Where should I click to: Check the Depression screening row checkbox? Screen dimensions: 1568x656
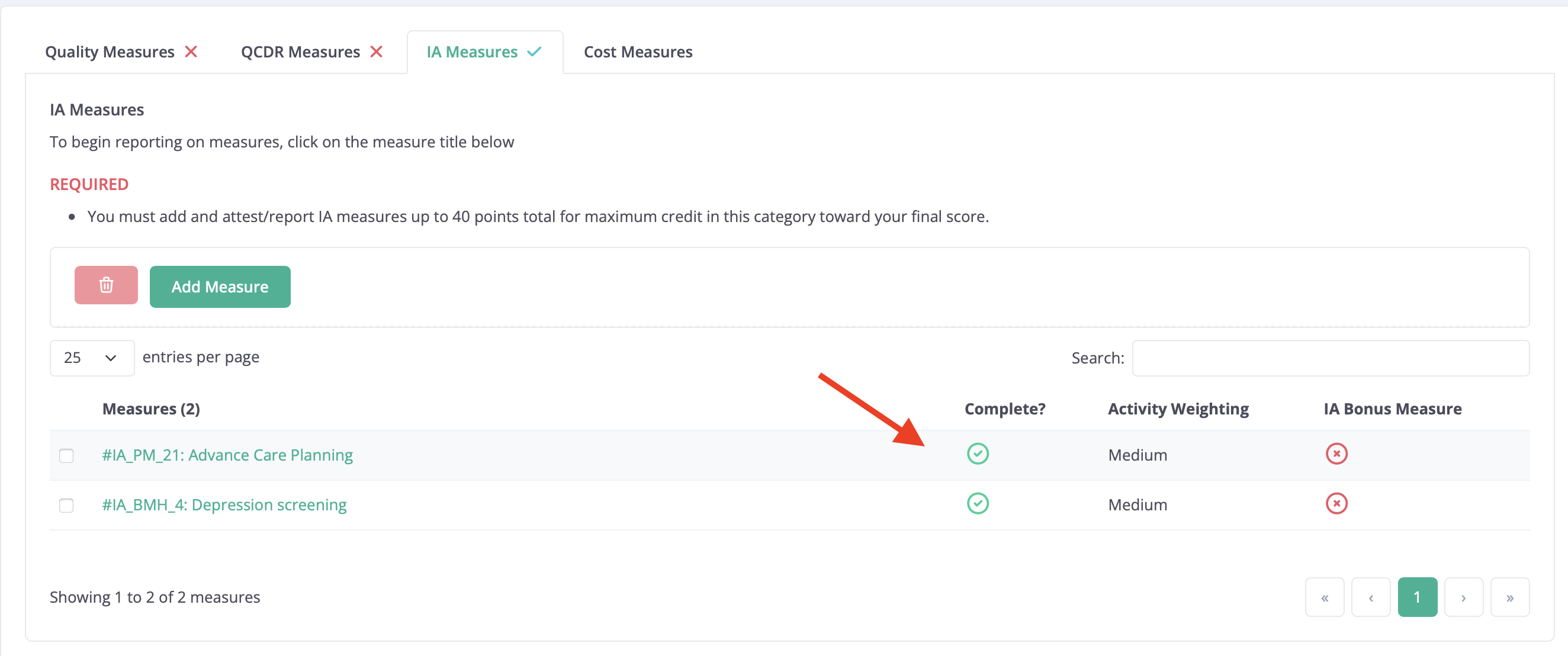[66, 506]
